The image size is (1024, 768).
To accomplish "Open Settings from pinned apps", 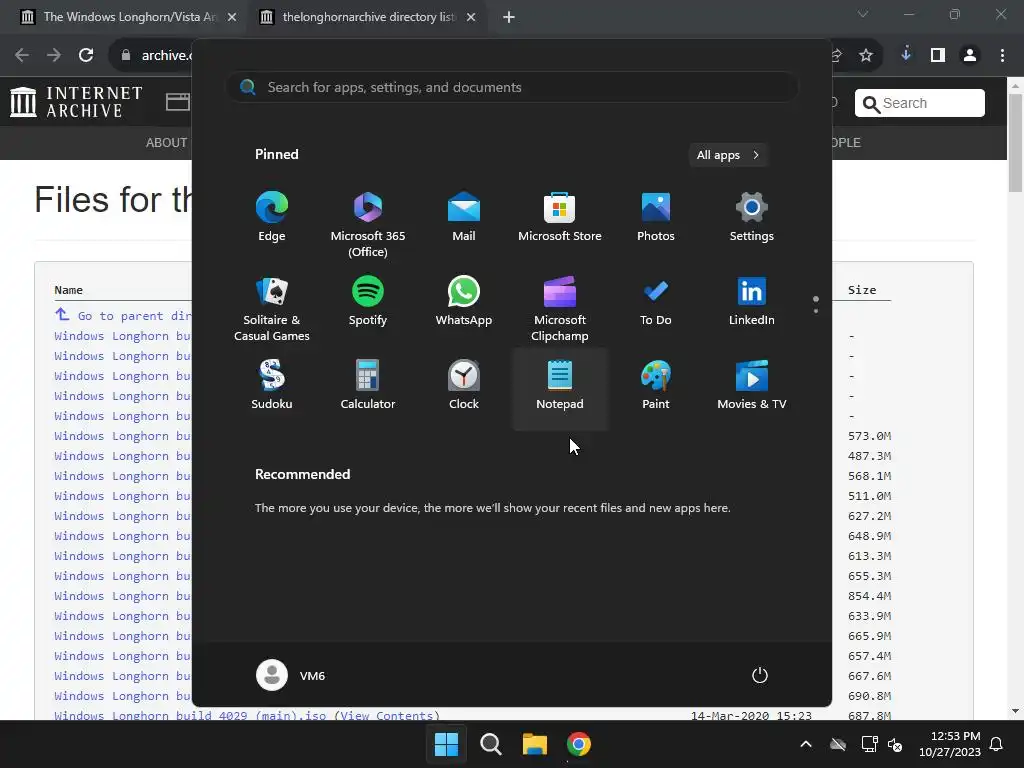I will tap(752, 217).
